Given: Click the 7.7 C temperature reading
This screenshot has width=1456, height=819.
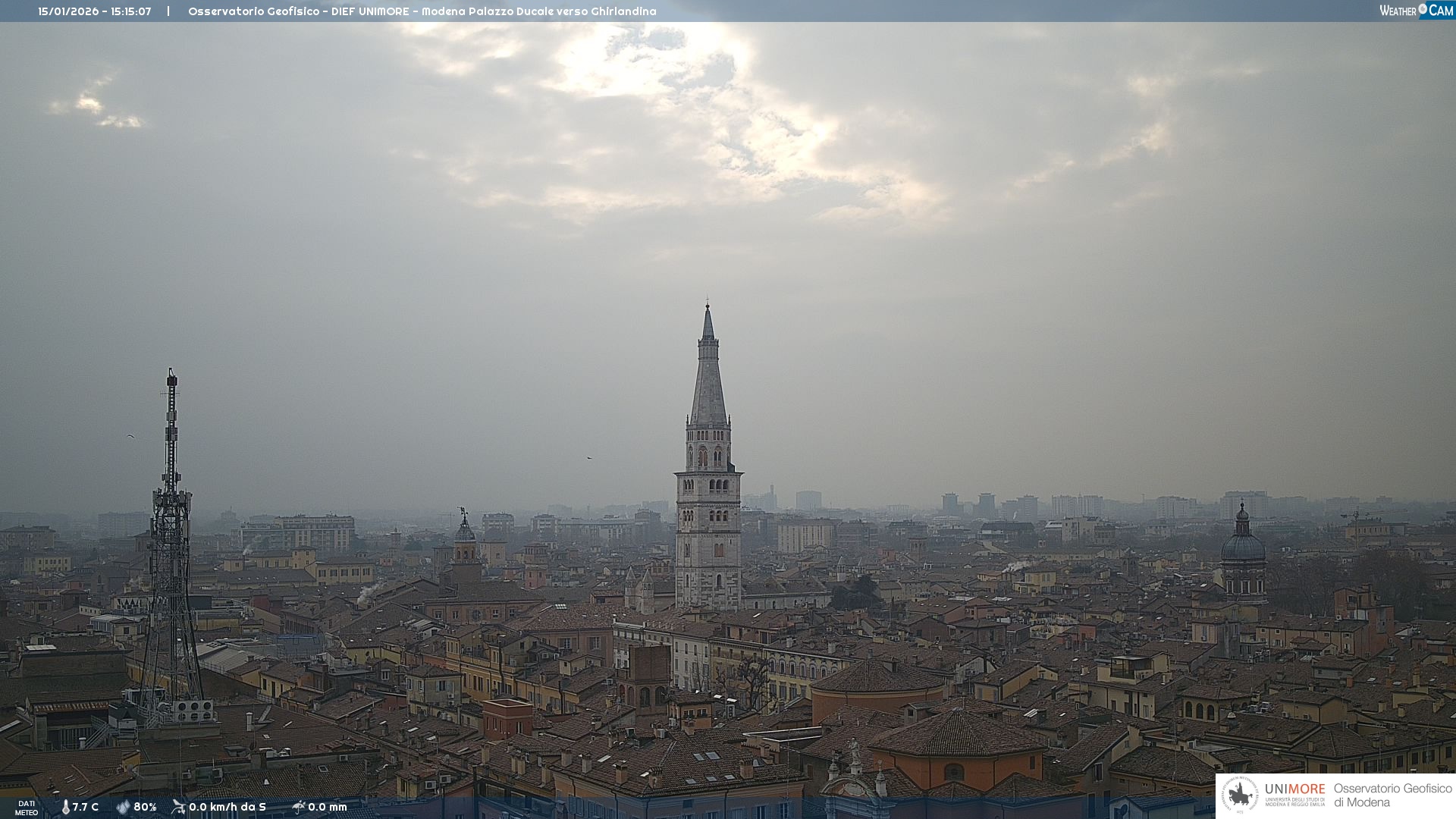Looking at the screenshot, I should (x=86, y=807).
